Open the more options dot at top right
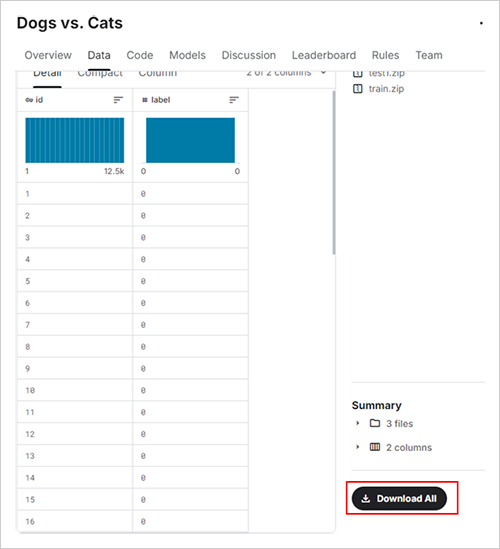 (481, 23)
